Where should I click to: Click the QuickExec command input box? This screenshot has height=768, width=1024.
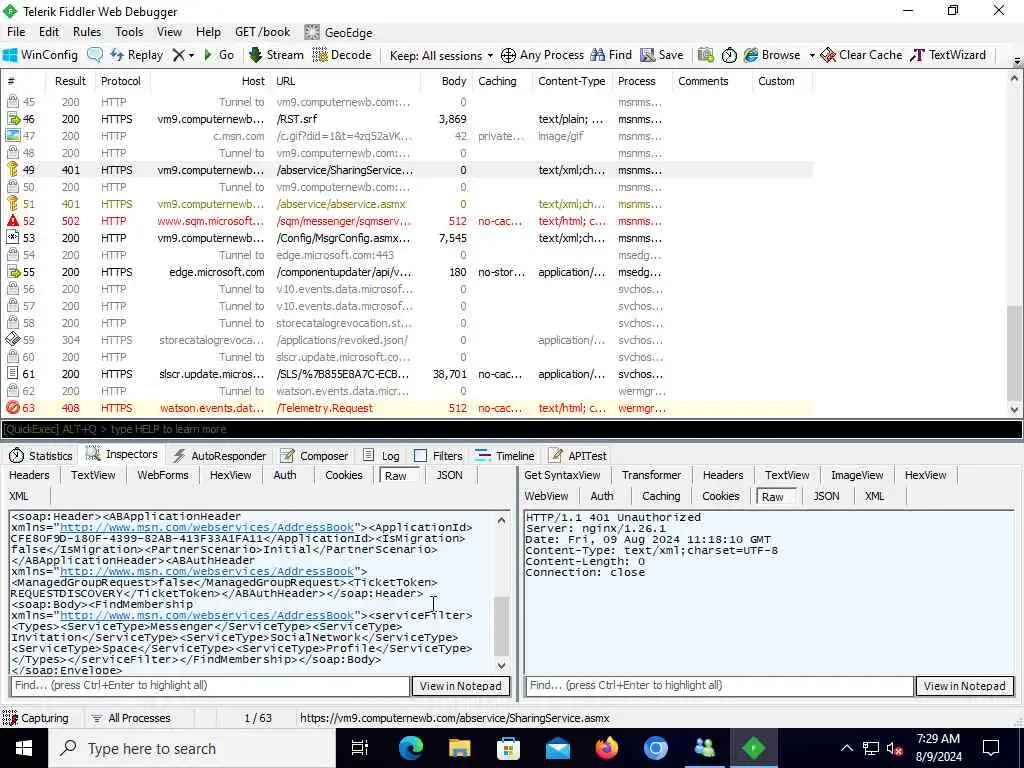coord(511,429)
